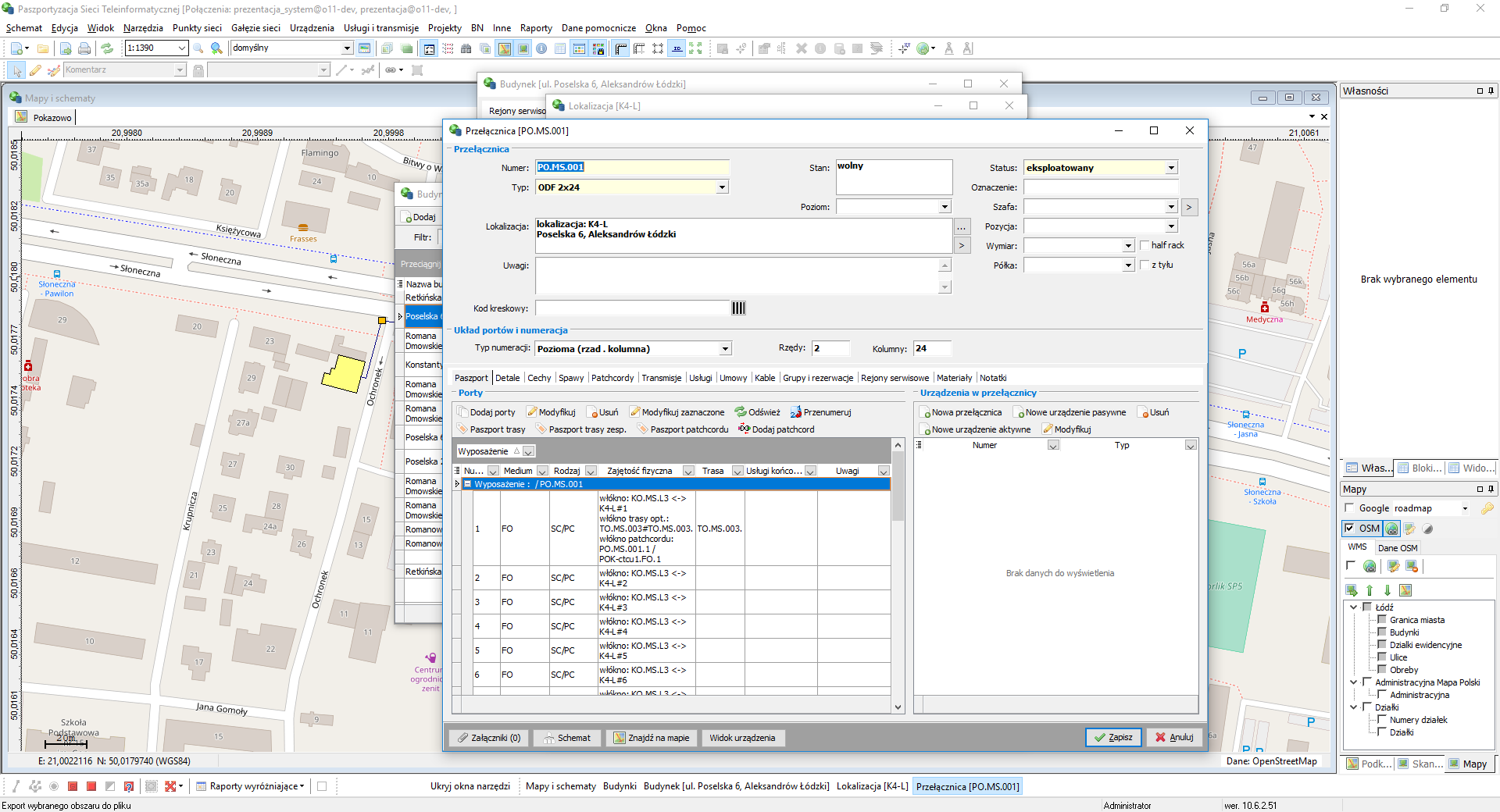Open the map scale 1:1390 dropdown
Image resolution: width=1500 pixels, height=812 pixels.
(x=182, y=48)
